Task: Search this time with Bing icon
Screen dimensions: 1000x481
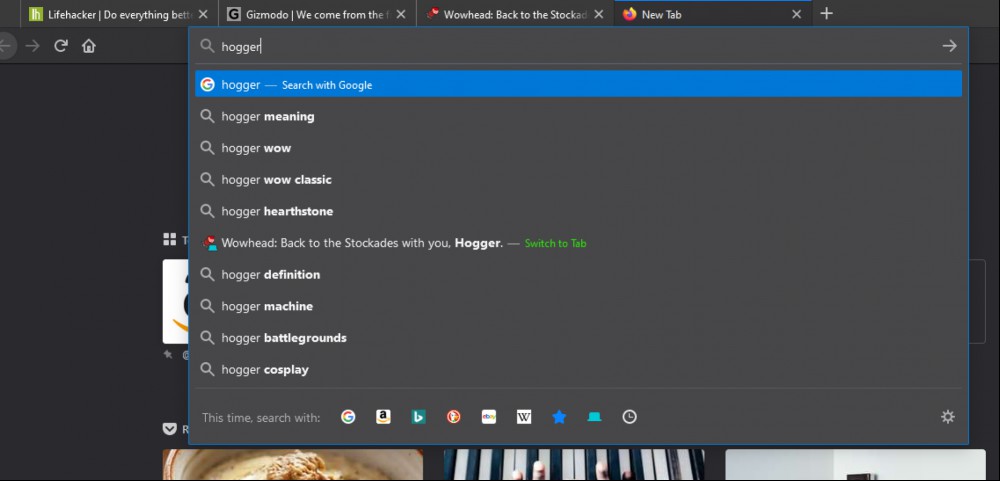Action: [x=418, y=417]
